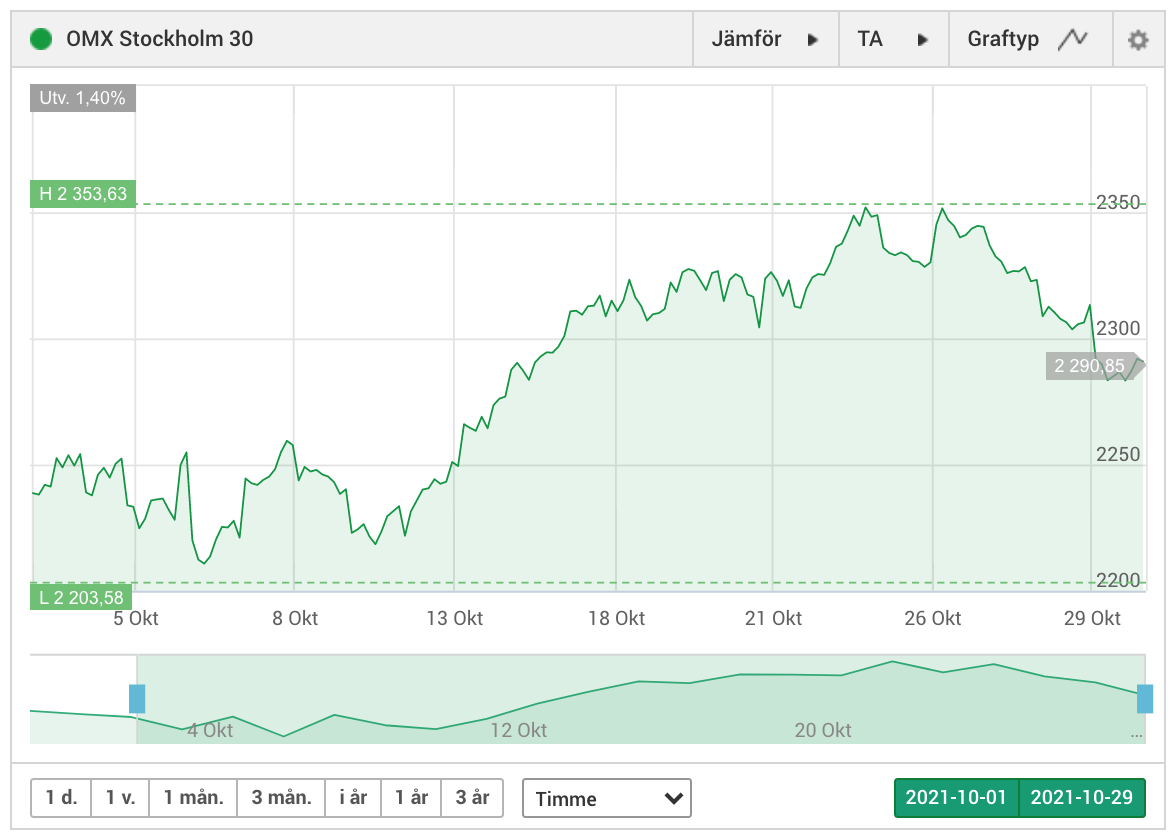Click the end date 2021-10-29 button
This screenshot has height=838, width=1176.
point(1082,797)
